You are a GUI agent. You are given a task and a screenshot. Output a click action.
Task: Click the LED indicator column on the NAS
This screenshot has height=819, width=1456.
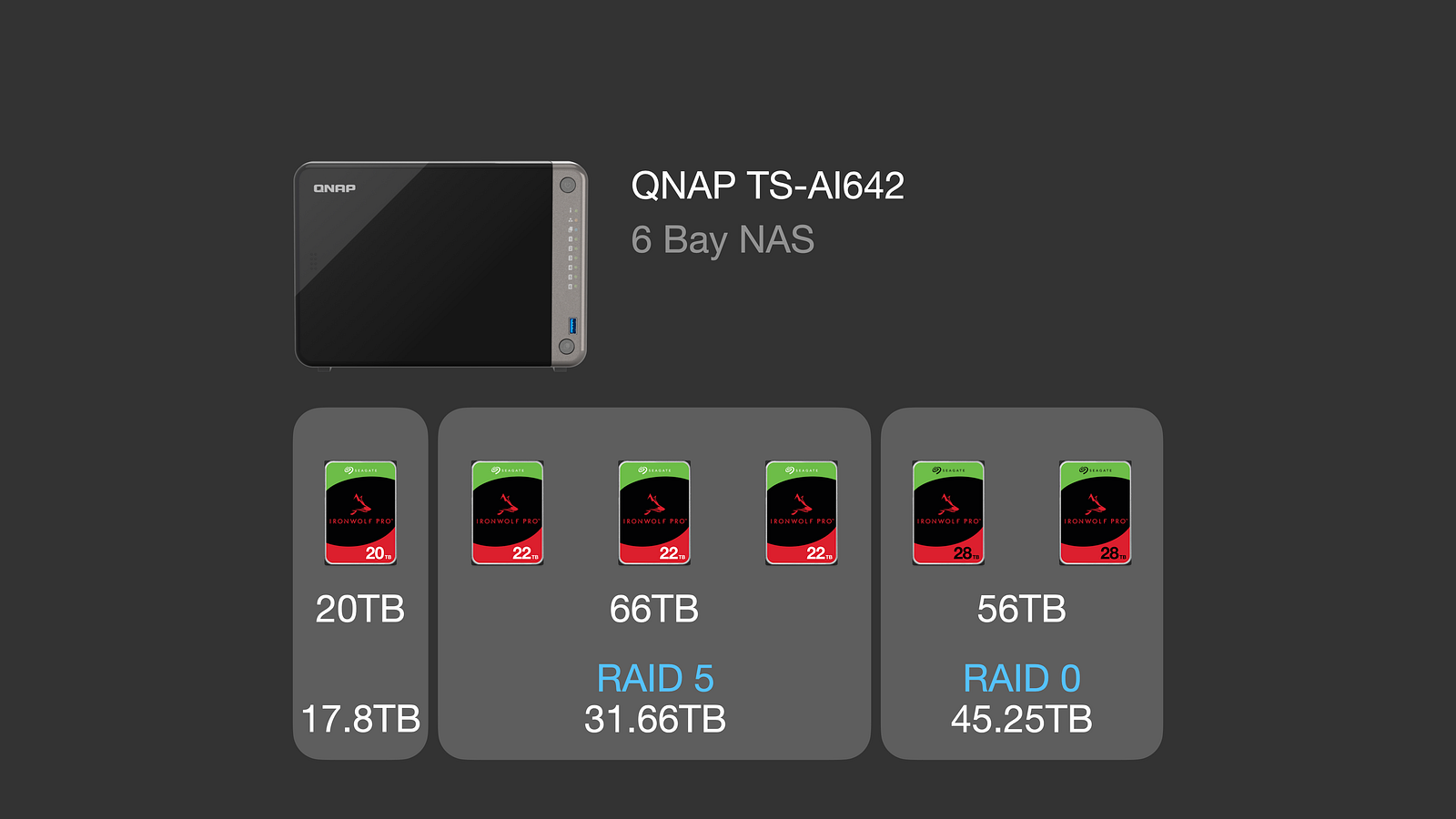click(571, 248)
